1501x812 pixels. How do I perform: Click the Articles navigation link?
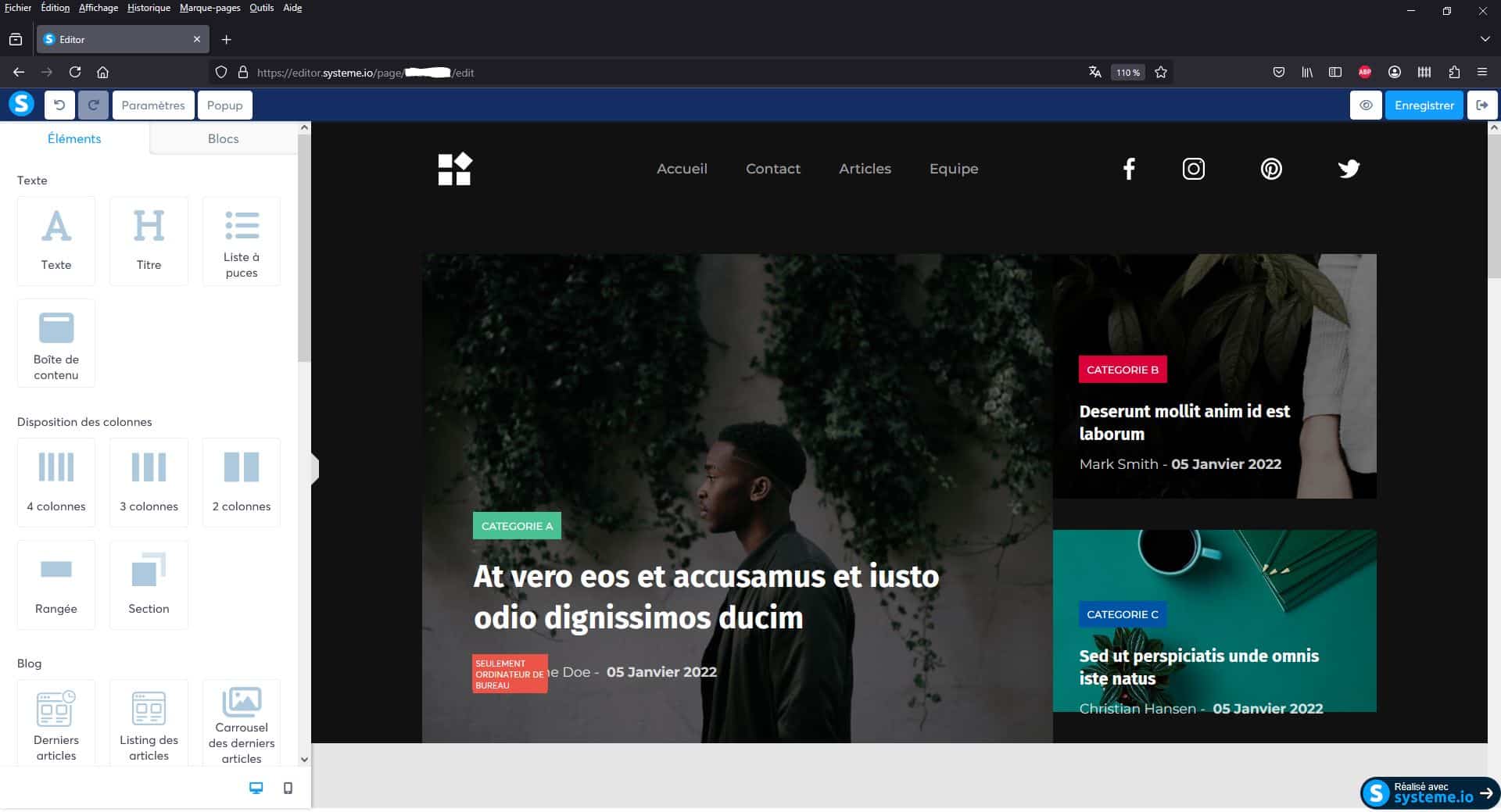[x=865, y=169]
